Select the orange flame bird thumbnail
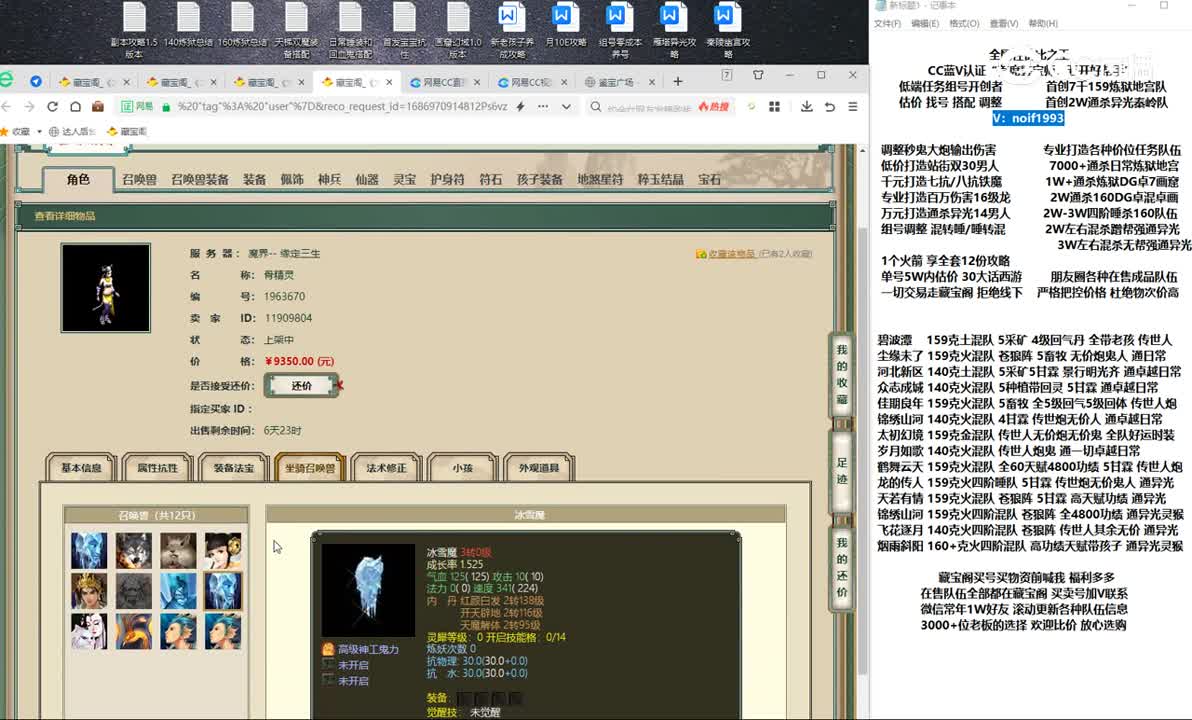Viewport: 1192px width, 720px height. tap(133, 631)
